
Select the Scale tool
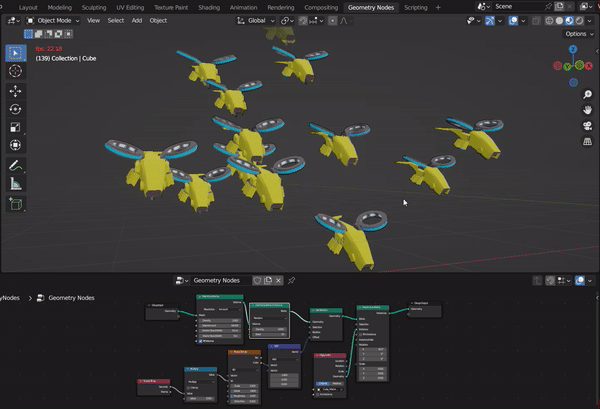(x=16, y=127)
